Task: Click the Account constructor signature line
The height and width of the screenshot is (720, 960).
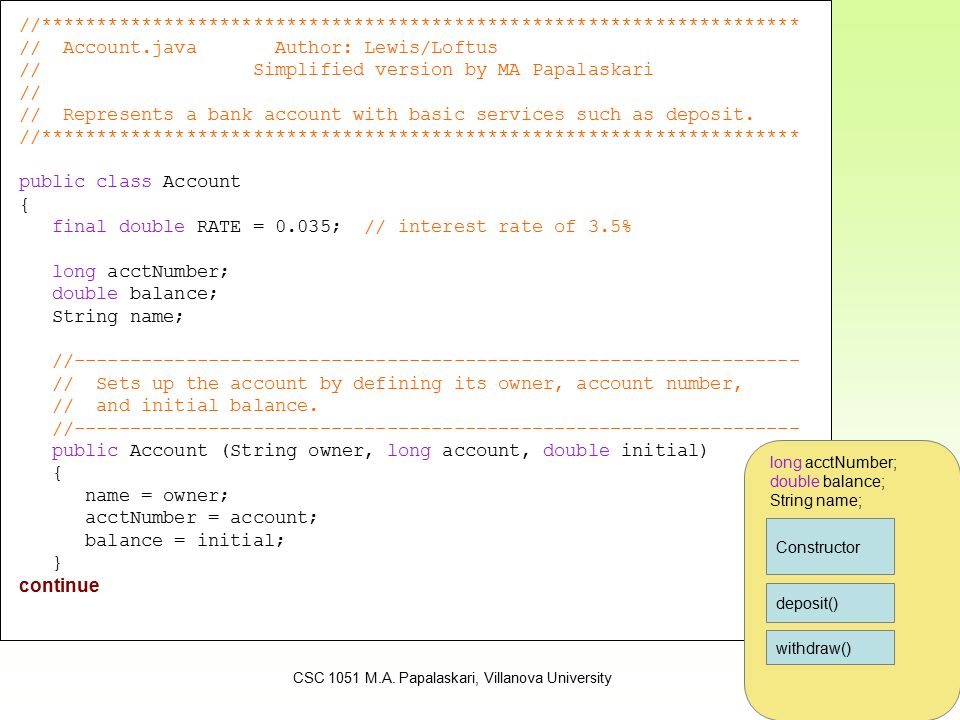Action: click(x=380, y=451)
